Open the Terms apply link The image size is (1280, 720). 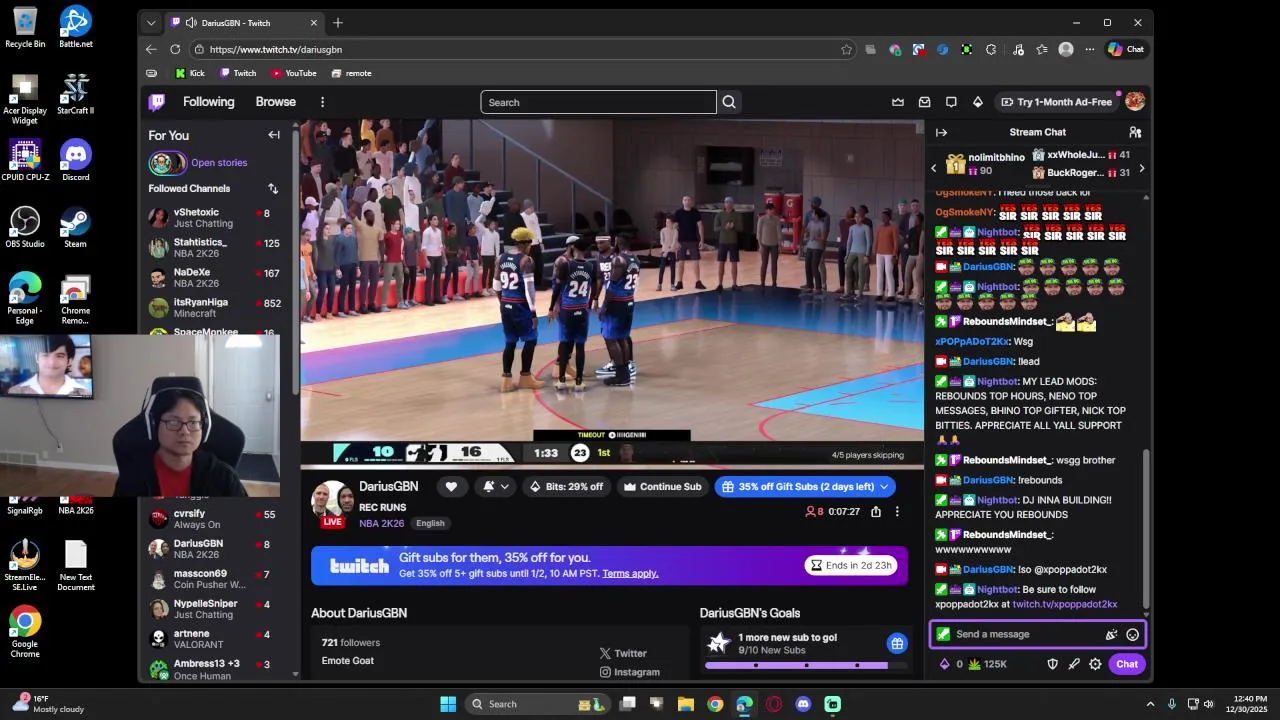[630, 574]
